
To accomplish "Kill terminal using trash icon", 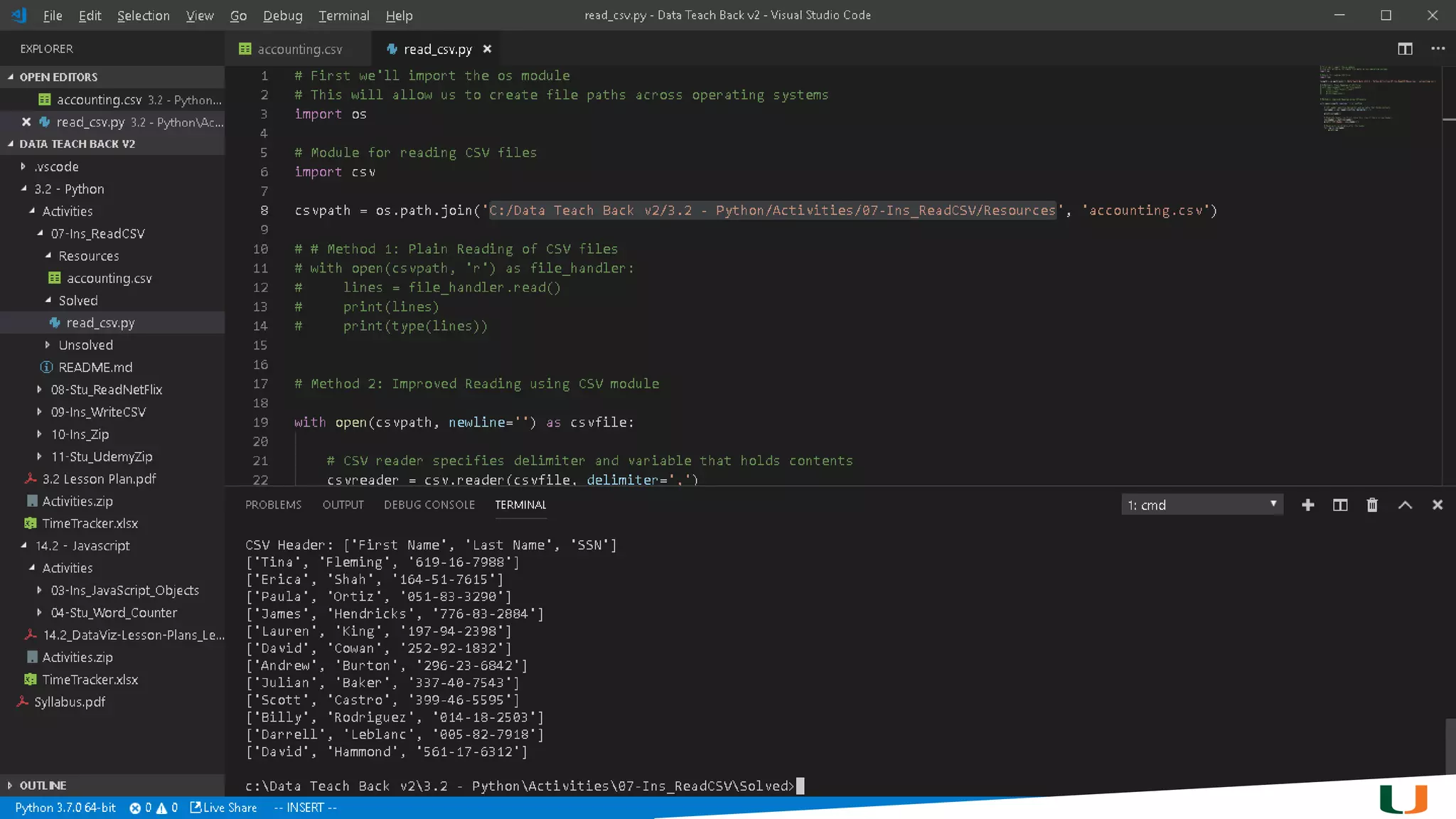I will click(x=1372, y=505).
